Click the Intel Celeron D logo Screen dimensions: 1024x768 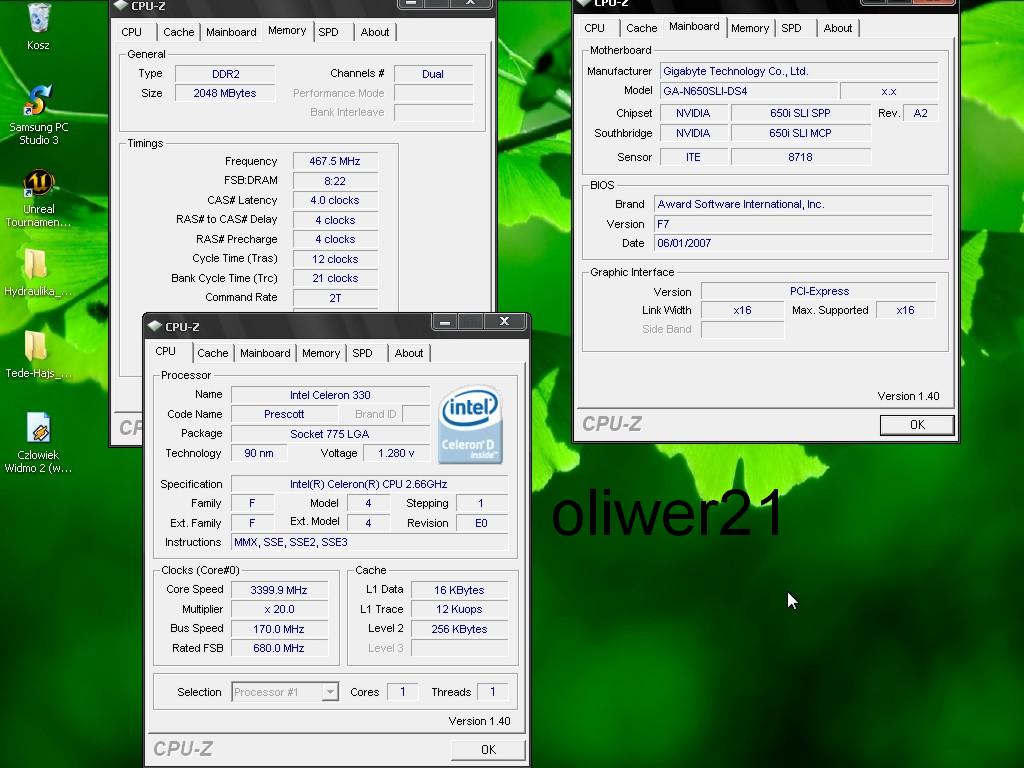tap(470, 424)
